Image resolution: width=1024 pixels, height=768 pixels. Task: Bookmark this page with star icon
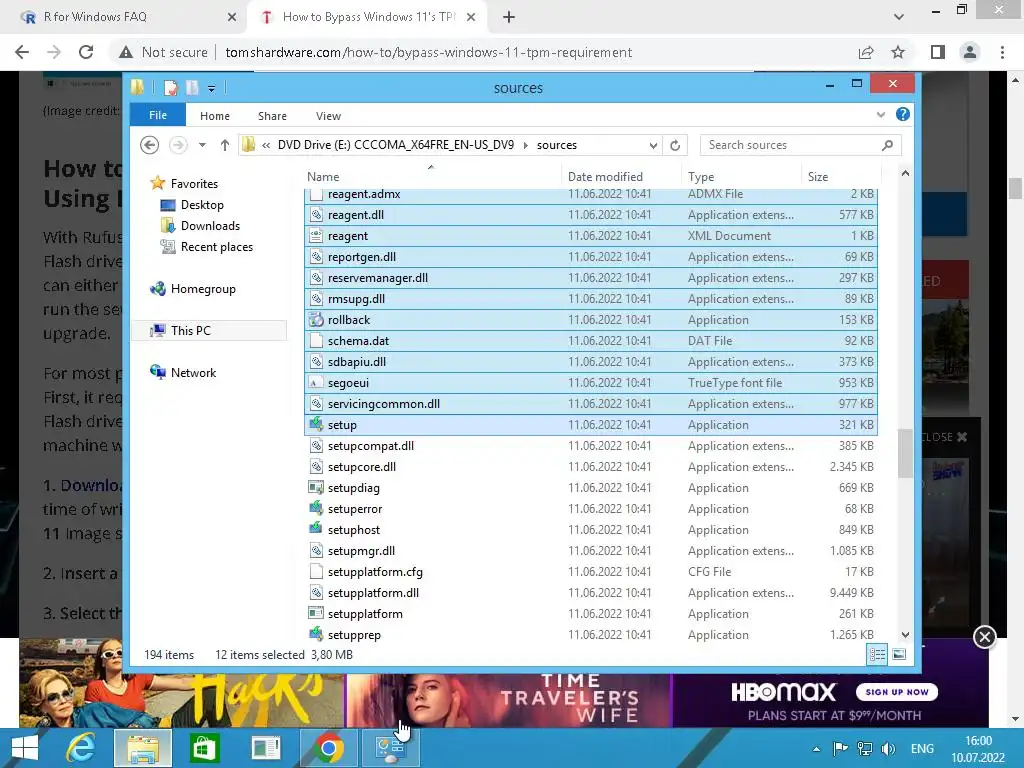coord(898,52)
